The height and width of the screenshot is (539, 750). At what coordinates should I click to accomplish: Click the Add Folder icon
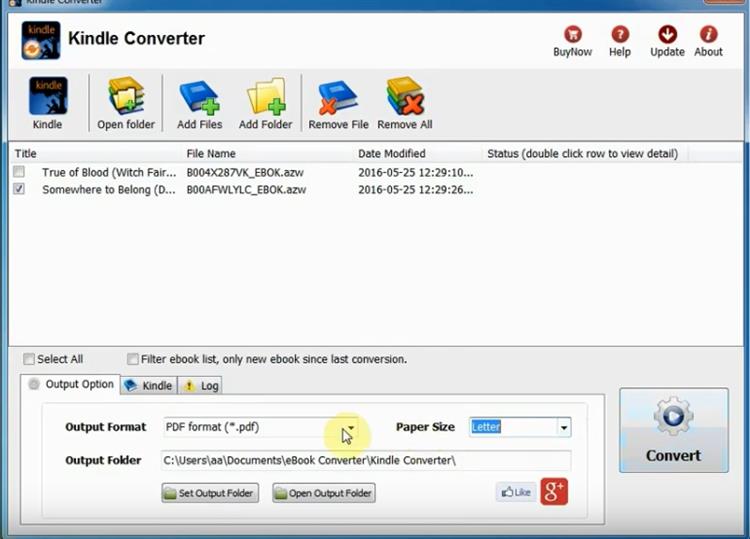pyautogui.click(x=266, y=97)
